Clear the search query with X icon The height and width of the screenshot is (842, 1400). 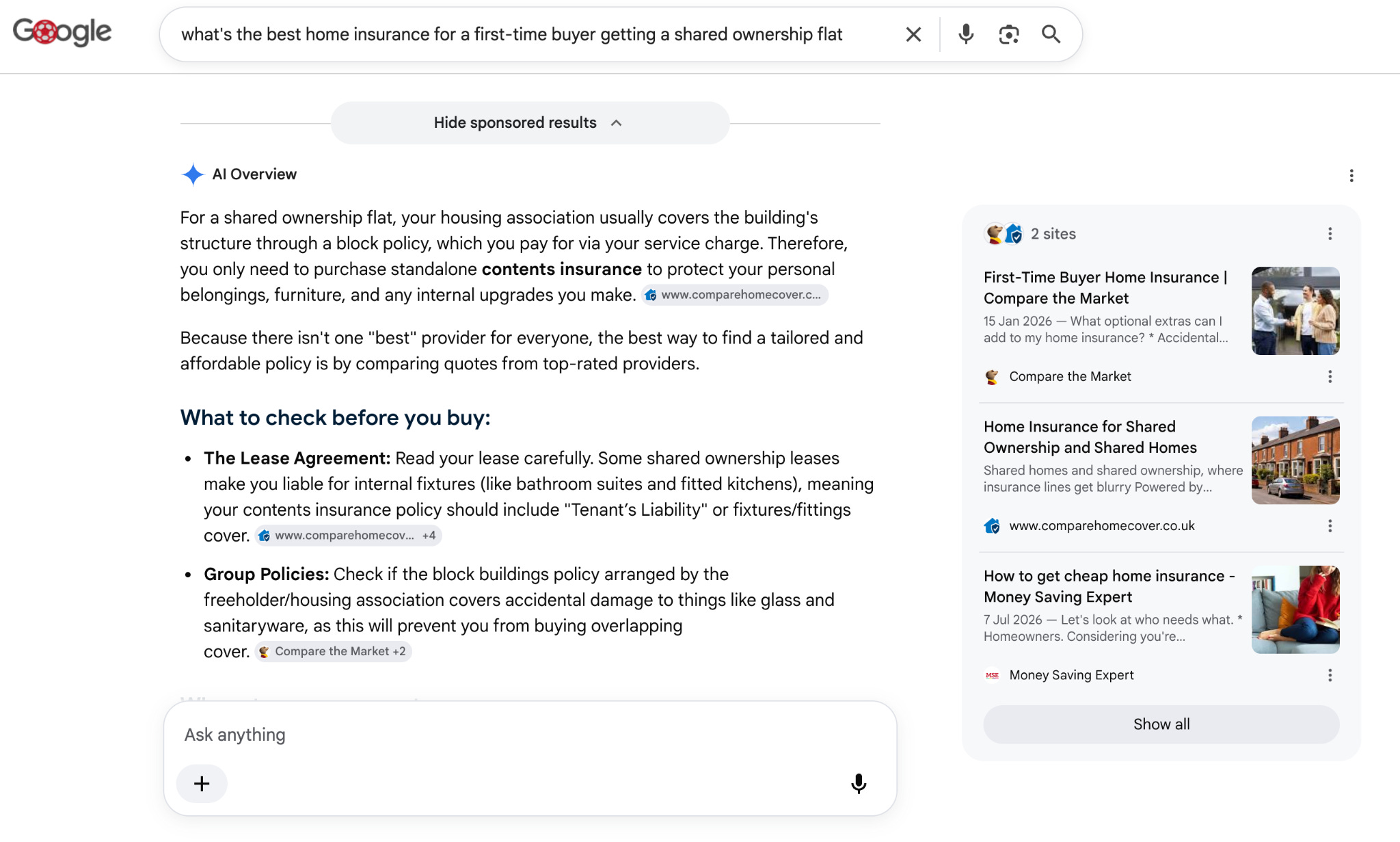(913, 34)
